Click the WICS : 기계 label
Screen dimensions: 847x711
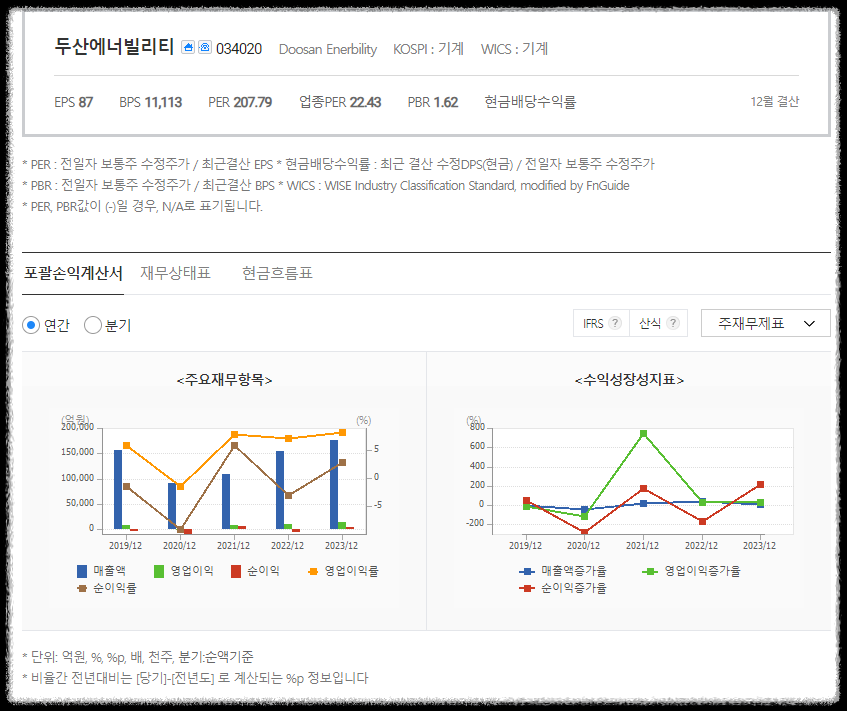pyautogui.click(x=514, y=49)
